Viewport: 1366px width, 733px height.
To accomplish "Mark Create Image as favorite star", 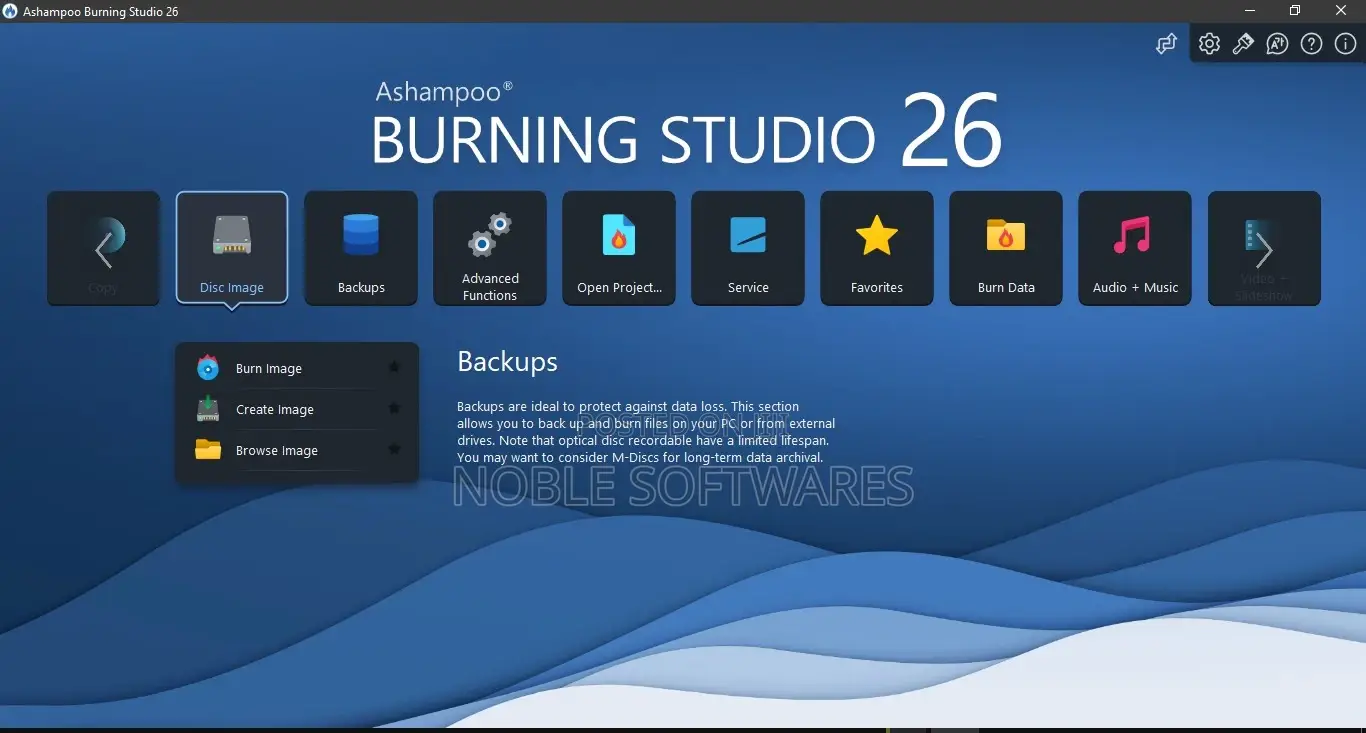I will coord(394,409).
